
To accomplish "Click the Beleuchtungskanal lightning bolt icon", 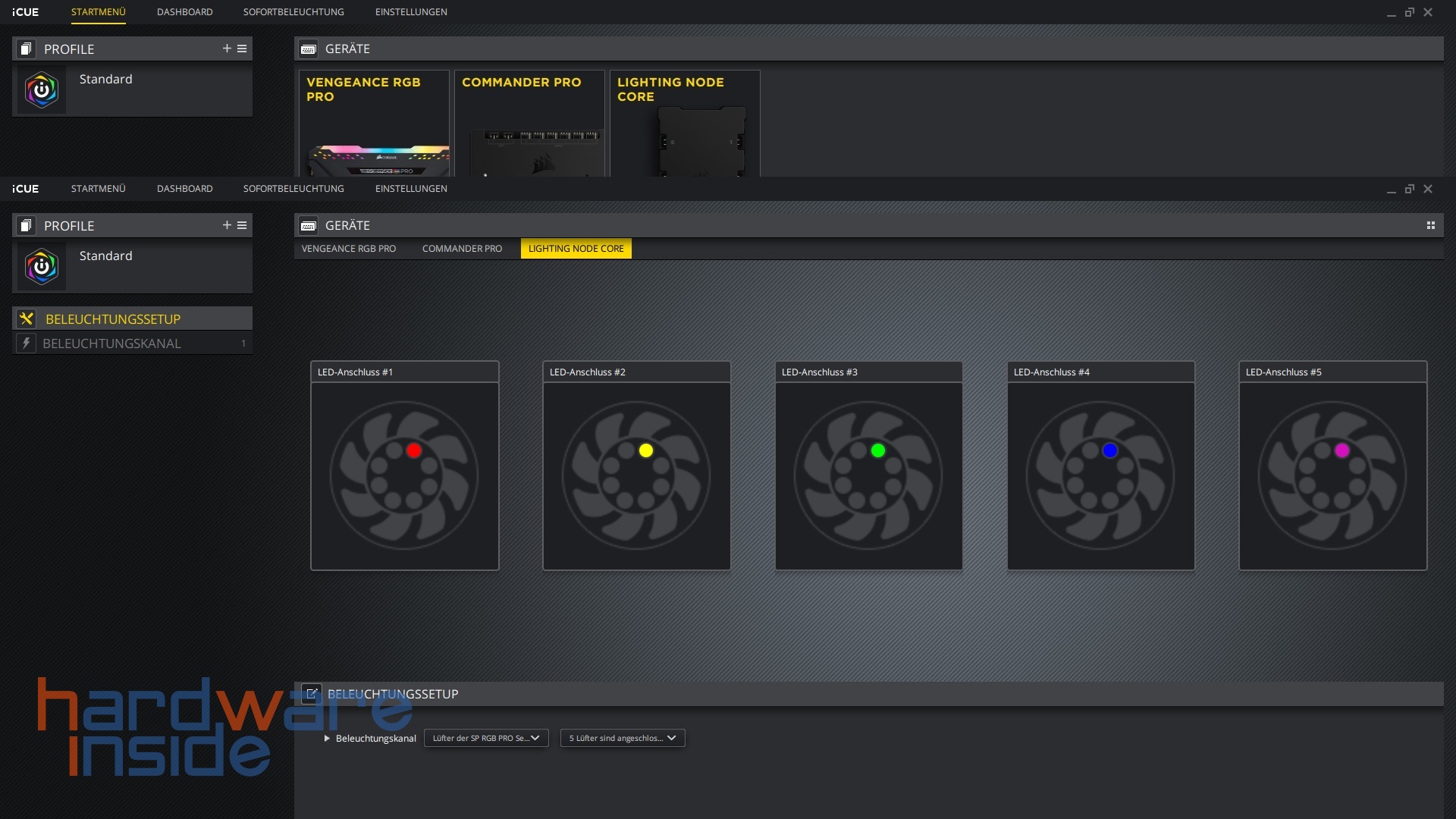I will (27, 344).
